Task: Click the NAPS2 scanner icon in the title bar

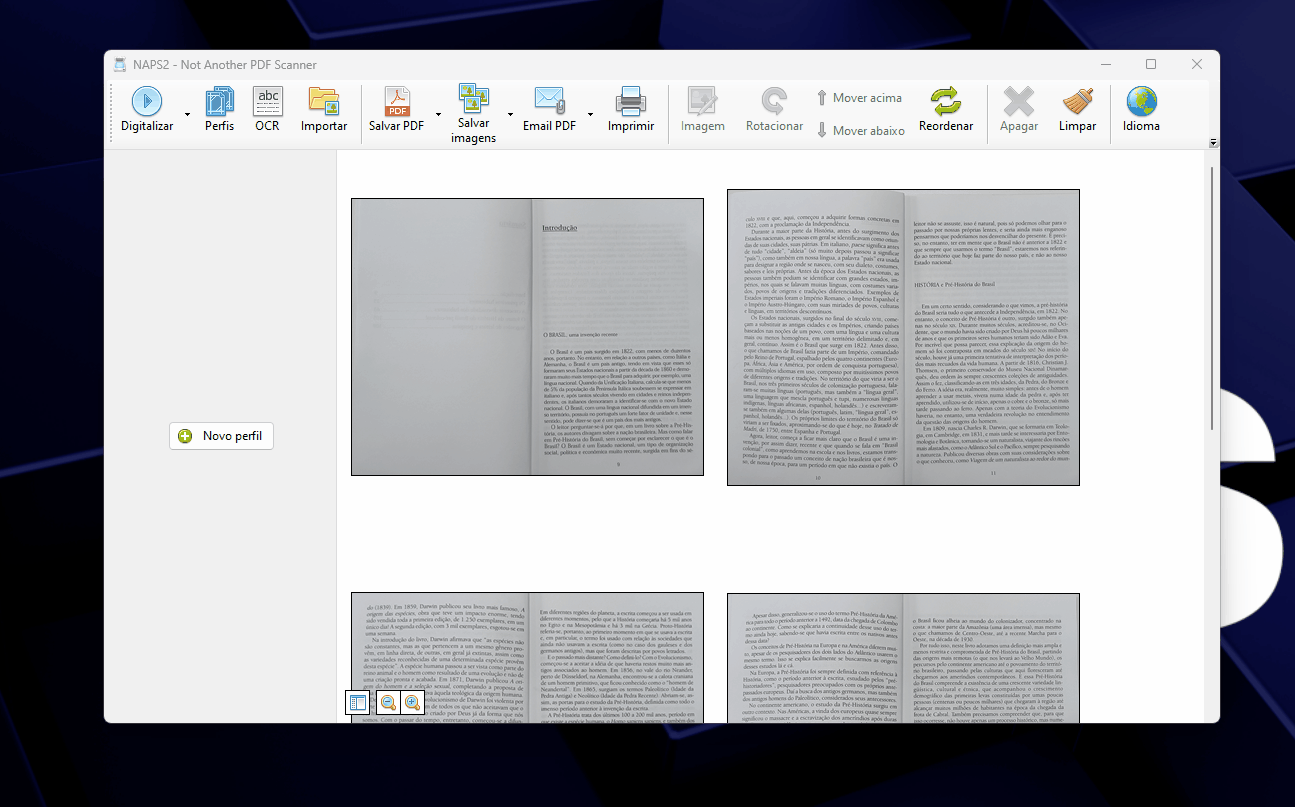Action: click(120, 65)
